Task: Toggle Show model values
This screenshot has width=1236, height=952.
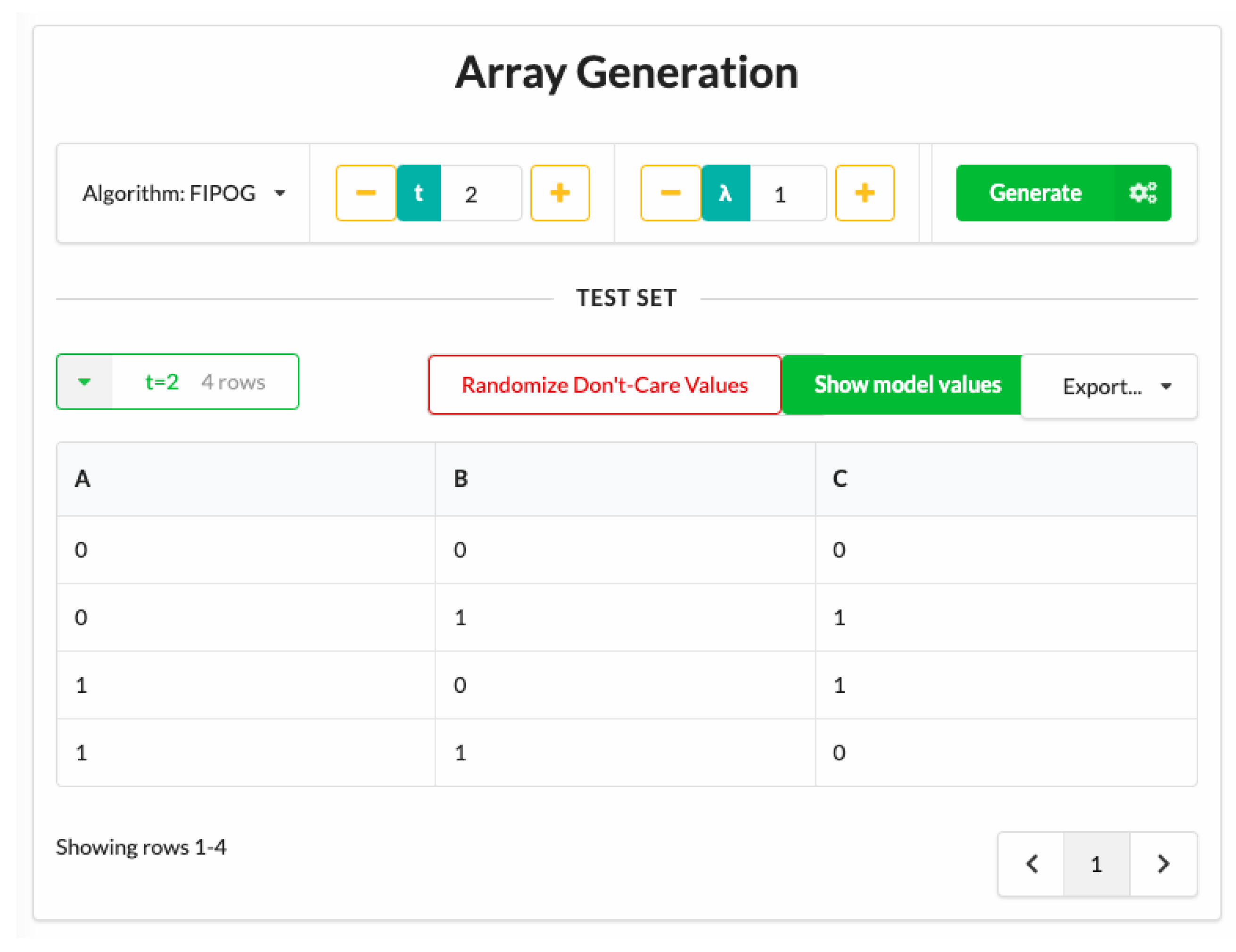Action: tap(906, 385)
